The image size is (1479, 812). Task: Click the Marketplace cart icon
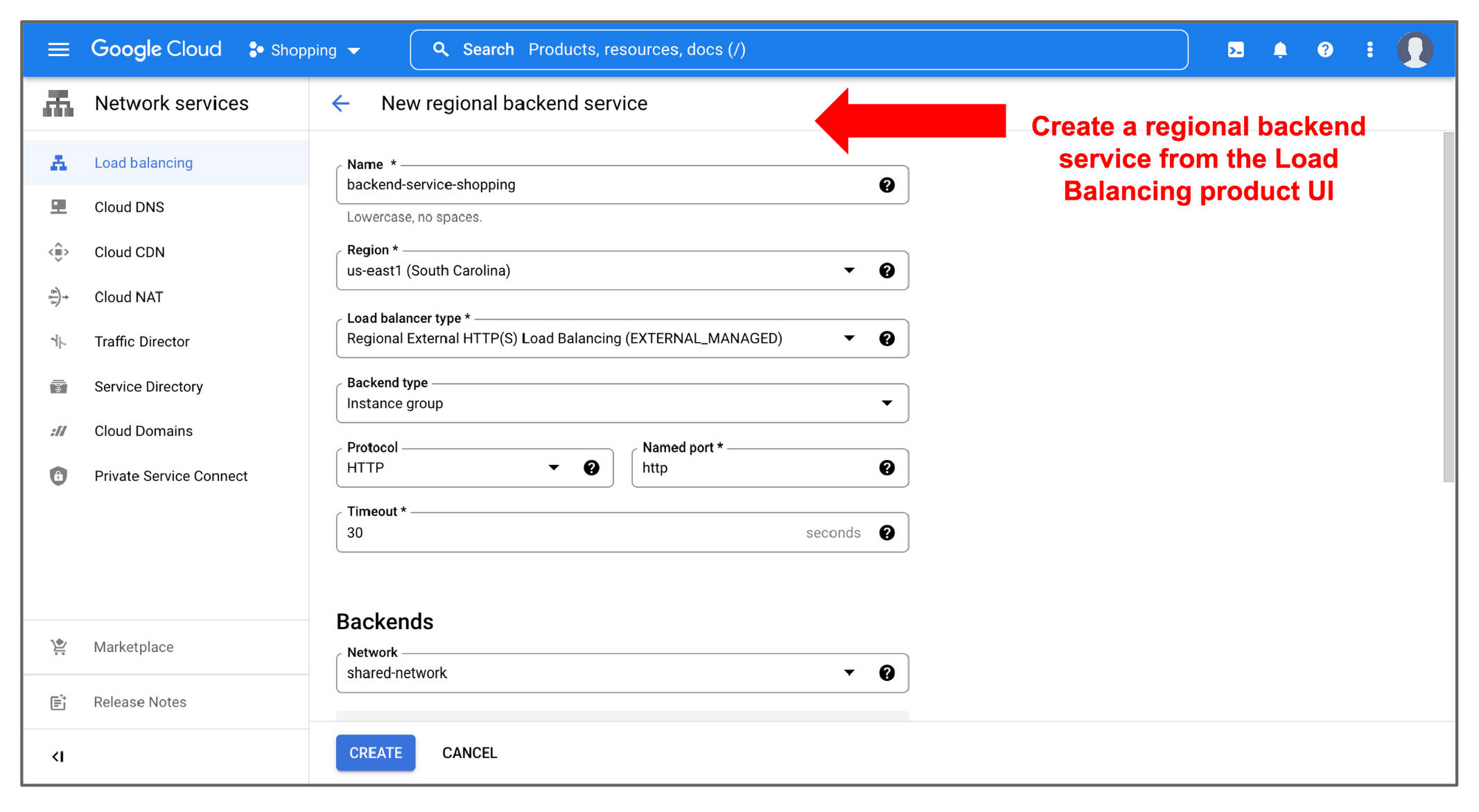click(x=58, y=647)
